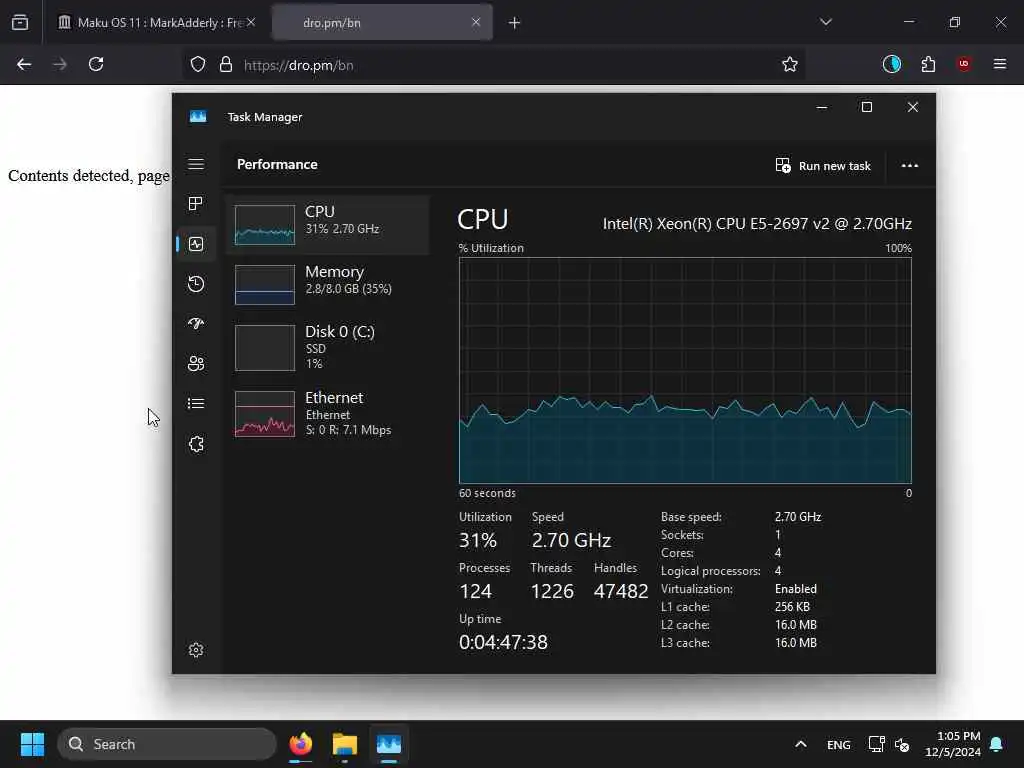Open a new browser tab
The width and height of the screenshot is (1024, 768).
click(515, 23)
